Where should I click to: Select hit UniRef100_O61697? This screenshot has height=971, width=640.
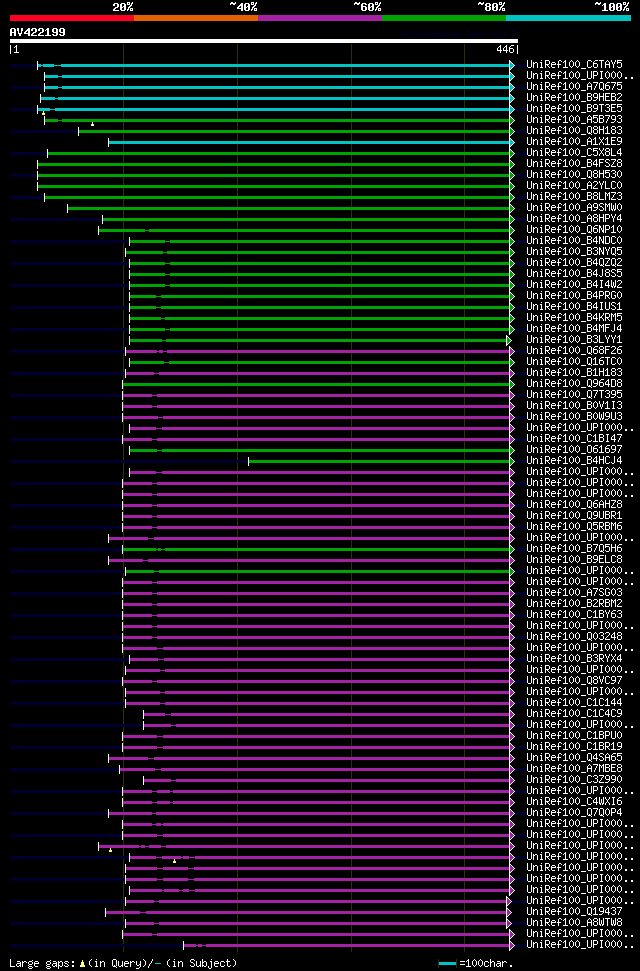click(x=574, y=450)
